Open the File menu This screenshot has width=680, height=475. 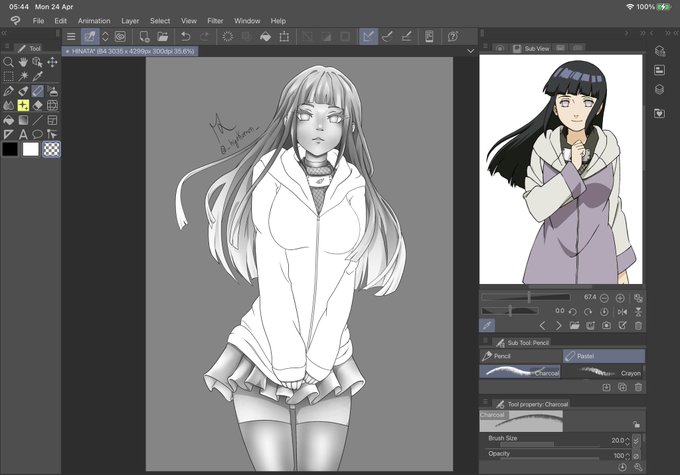(38, 21)
